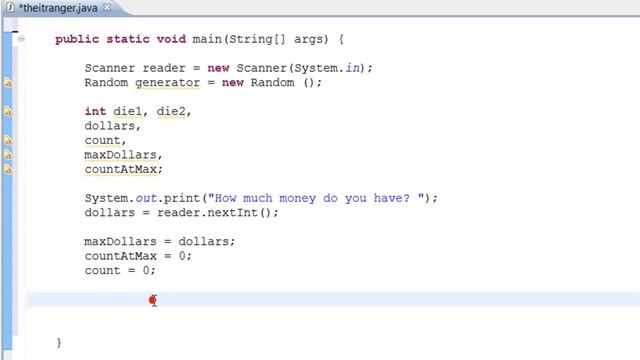Click the 'die1' variable name
Screen dimensions: 640x360
(x=127, y=111)
